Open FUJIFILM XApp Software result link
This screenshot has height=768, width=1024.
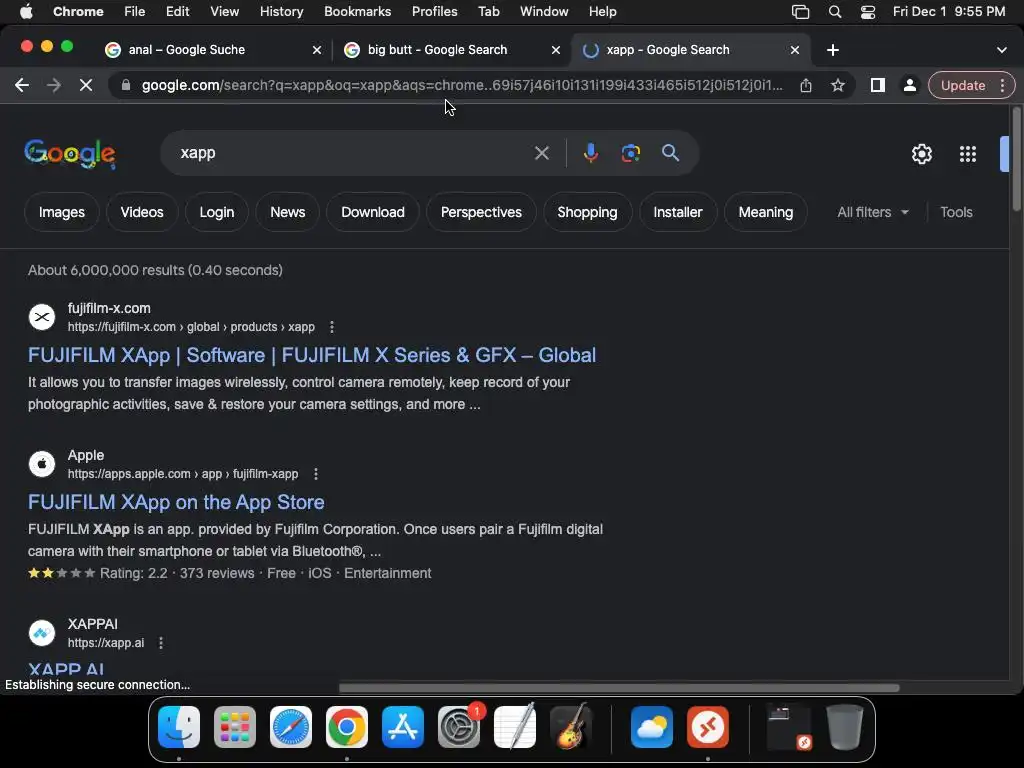pyautogui.click(x=312, y=356)
